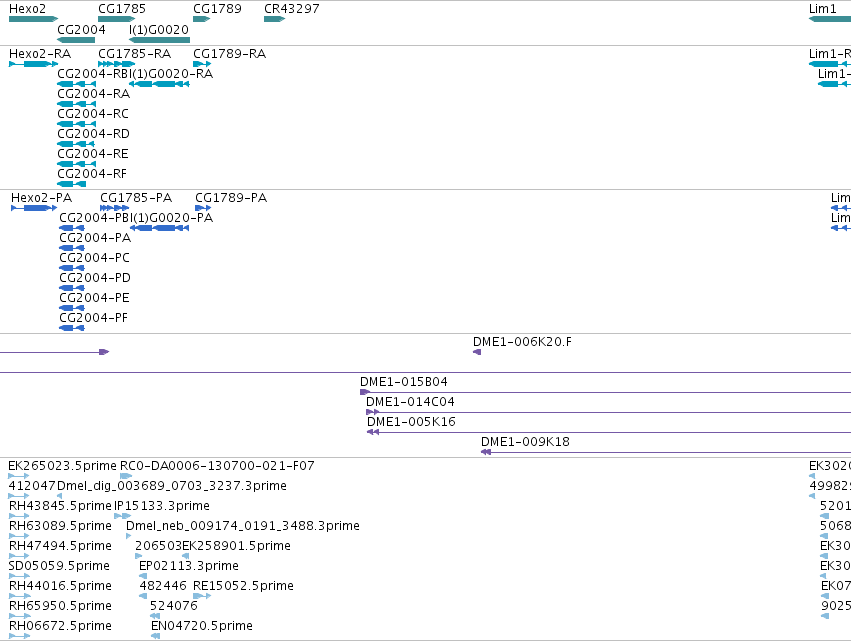Click protein CG2004-PF label
Image resolution: width=851 pixels, height=641 pixels.
coord(93,318)
